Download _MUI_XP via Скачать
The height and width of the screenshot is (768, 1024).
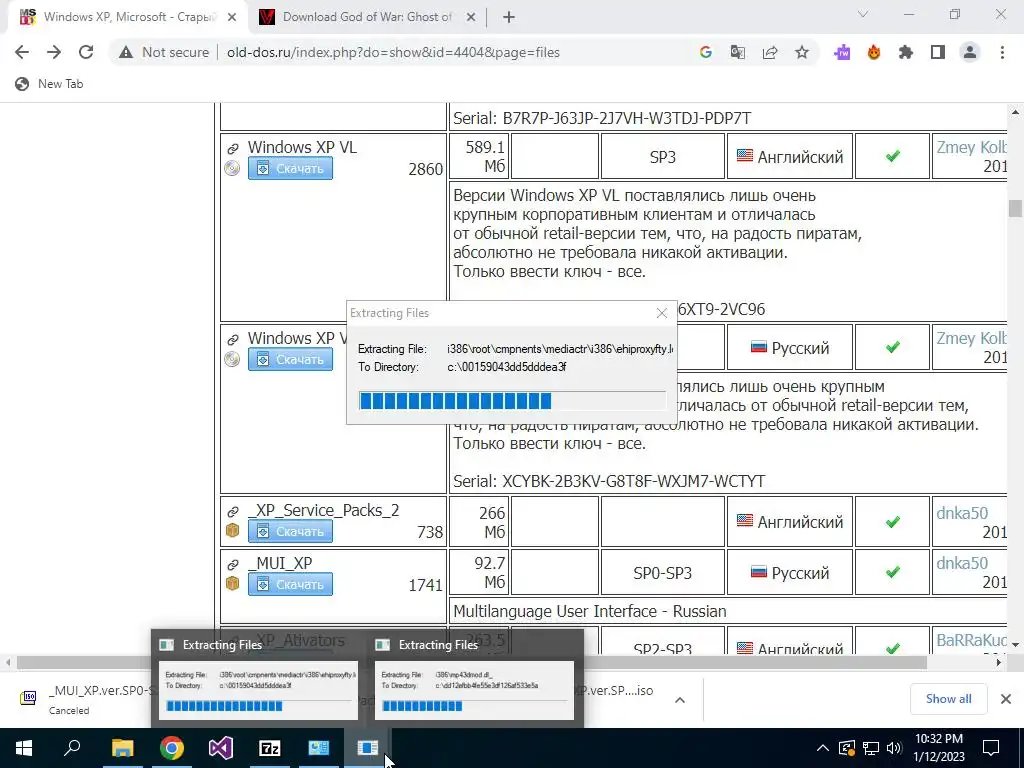click(290, 584)
